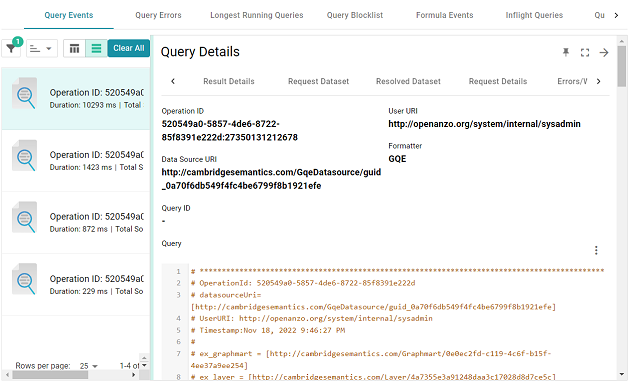Click the Query Details heading

[x=200, y=52]
